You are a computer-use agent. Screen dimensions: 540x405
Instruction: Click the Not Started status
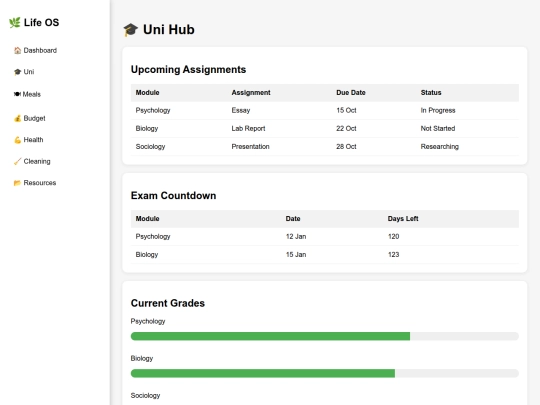pos(438,128)
